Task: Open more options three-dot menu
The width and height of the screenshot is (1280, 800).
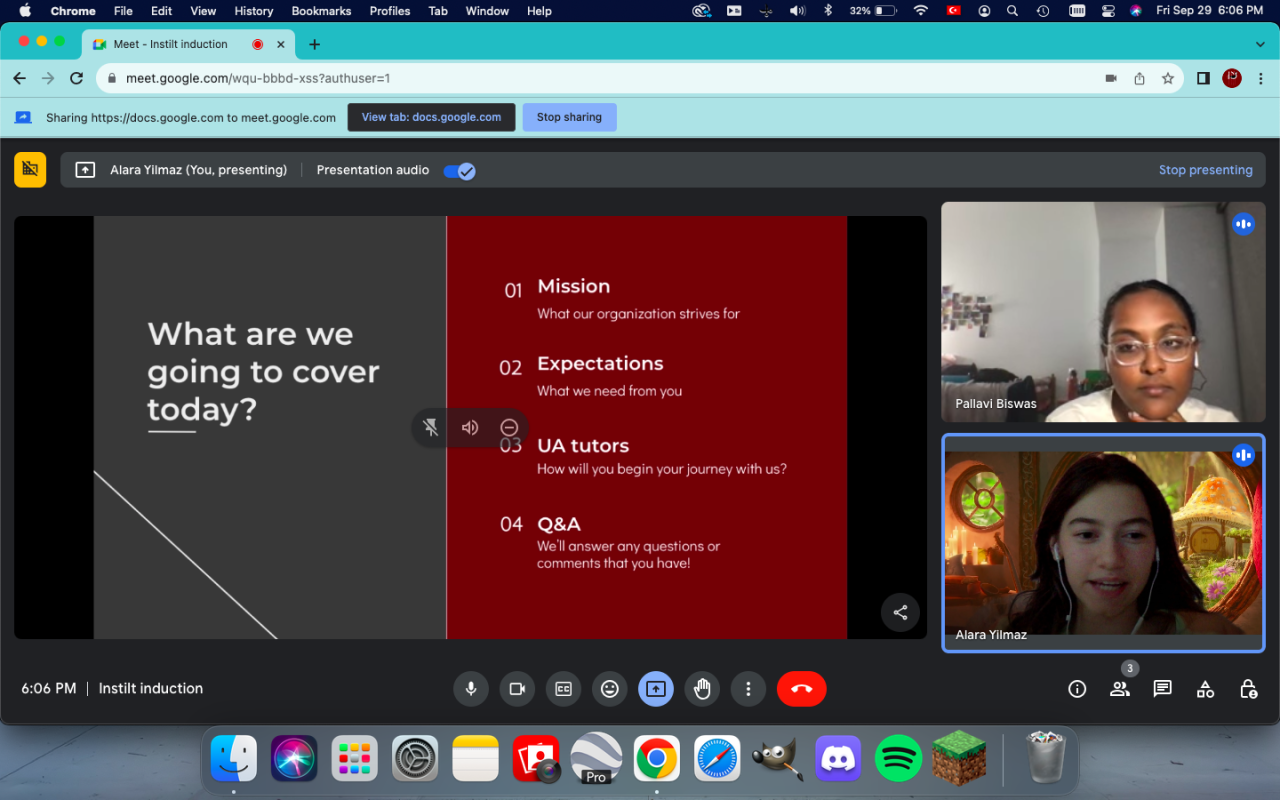Action: [x=748, y=689]
